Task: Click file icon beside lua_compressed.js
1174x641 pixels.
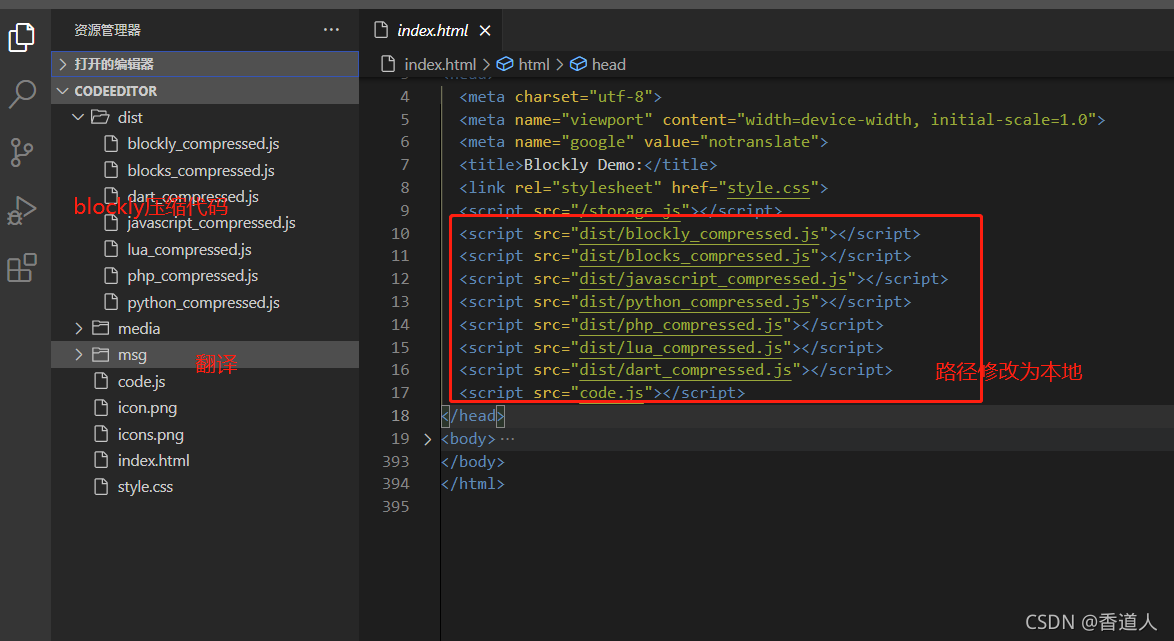Action: [x=111, y=249]
